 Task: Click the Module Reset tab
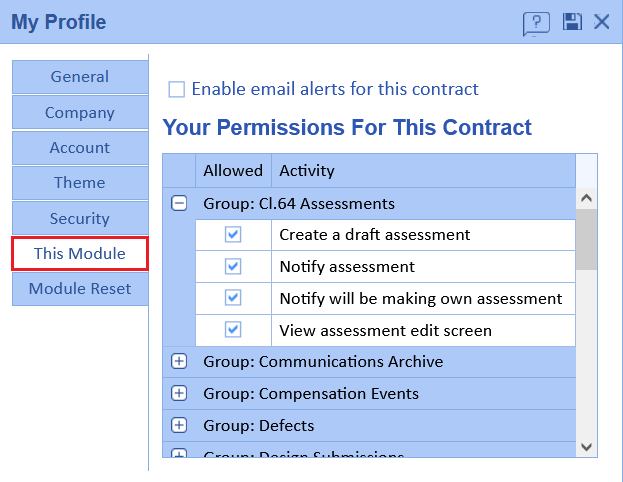click(x=80, y=289)
